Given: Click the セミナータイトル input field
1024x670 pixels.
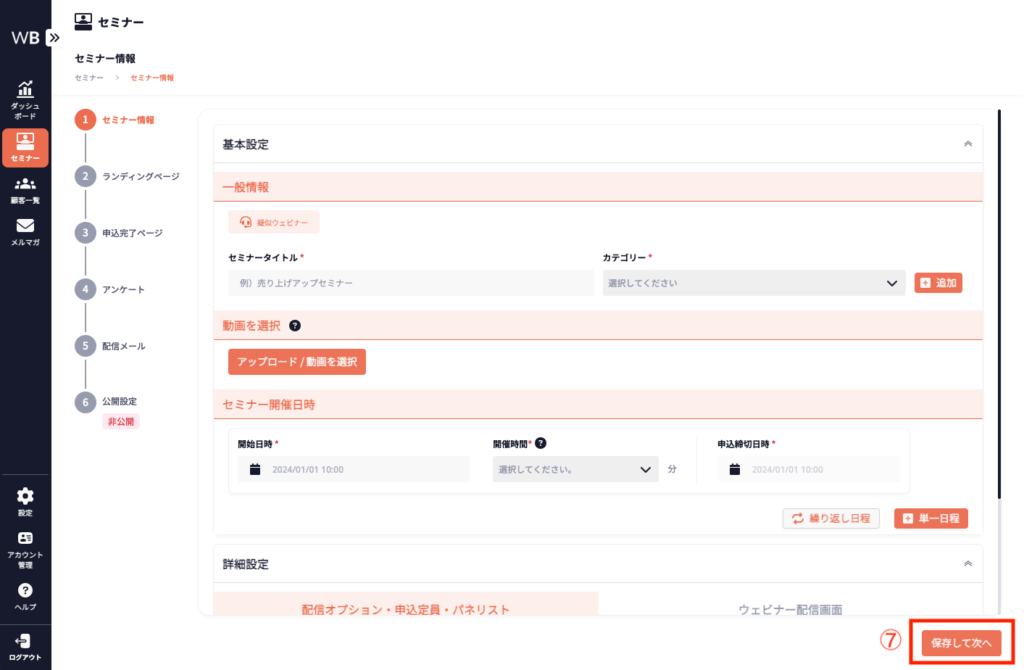Looking at the screenshot, I should (x=410, y=283).
